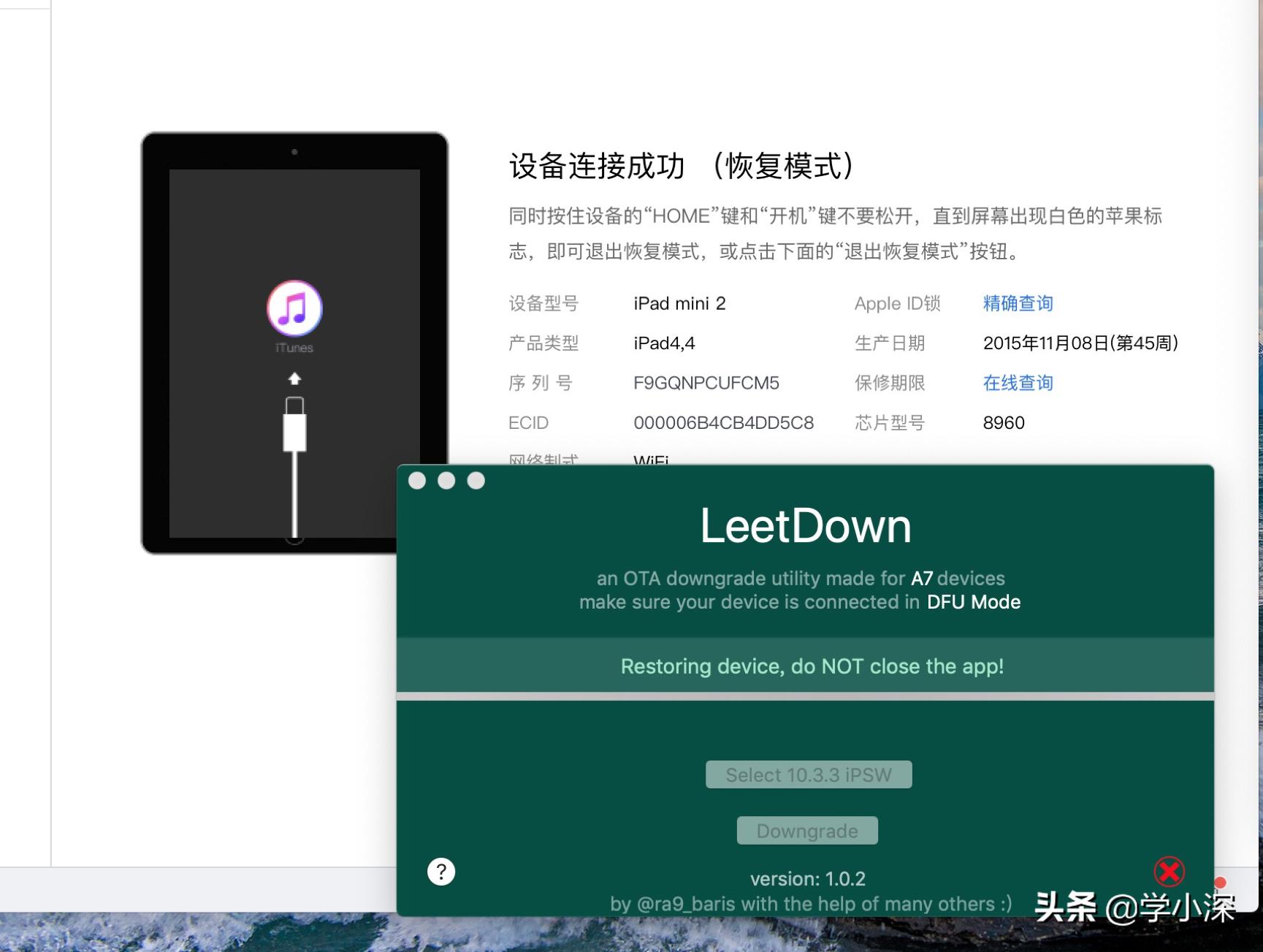The image size is (1263, 952).
Task: Open the help question mark in LeetDown
Action: (441, 872)
